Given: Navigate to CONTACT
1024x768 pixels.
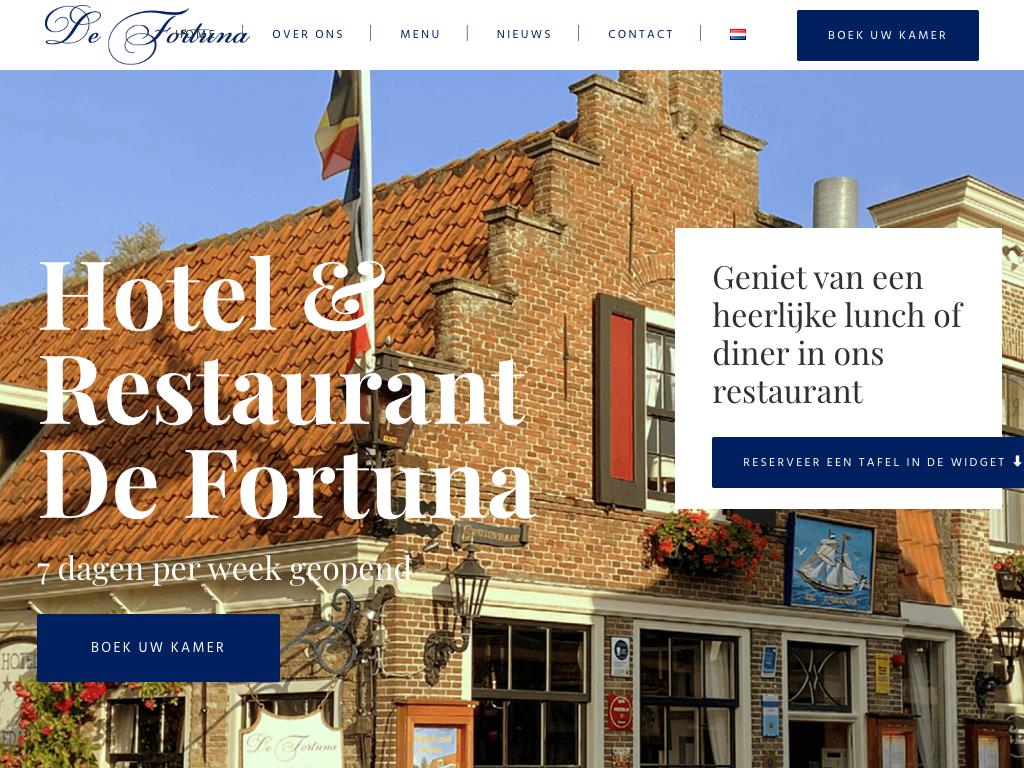Looking at the screenshot, I should (x=641, y=34).
